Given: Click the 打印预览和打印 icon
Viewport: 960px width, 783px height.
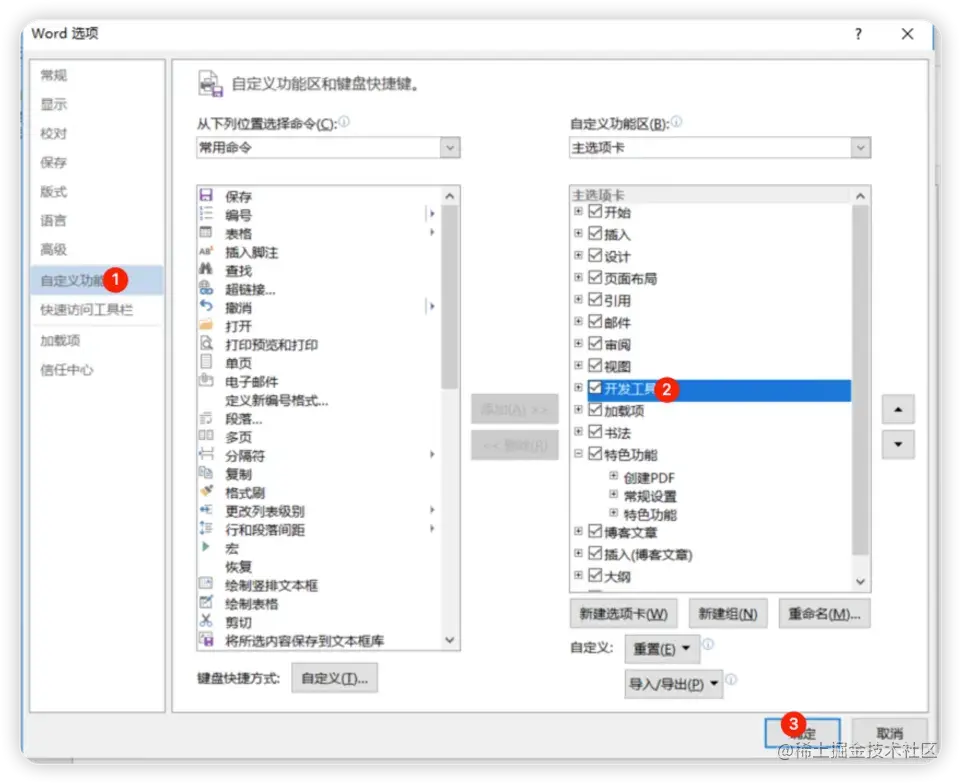Looking at the screenshot, I should (x=206, y=343).
